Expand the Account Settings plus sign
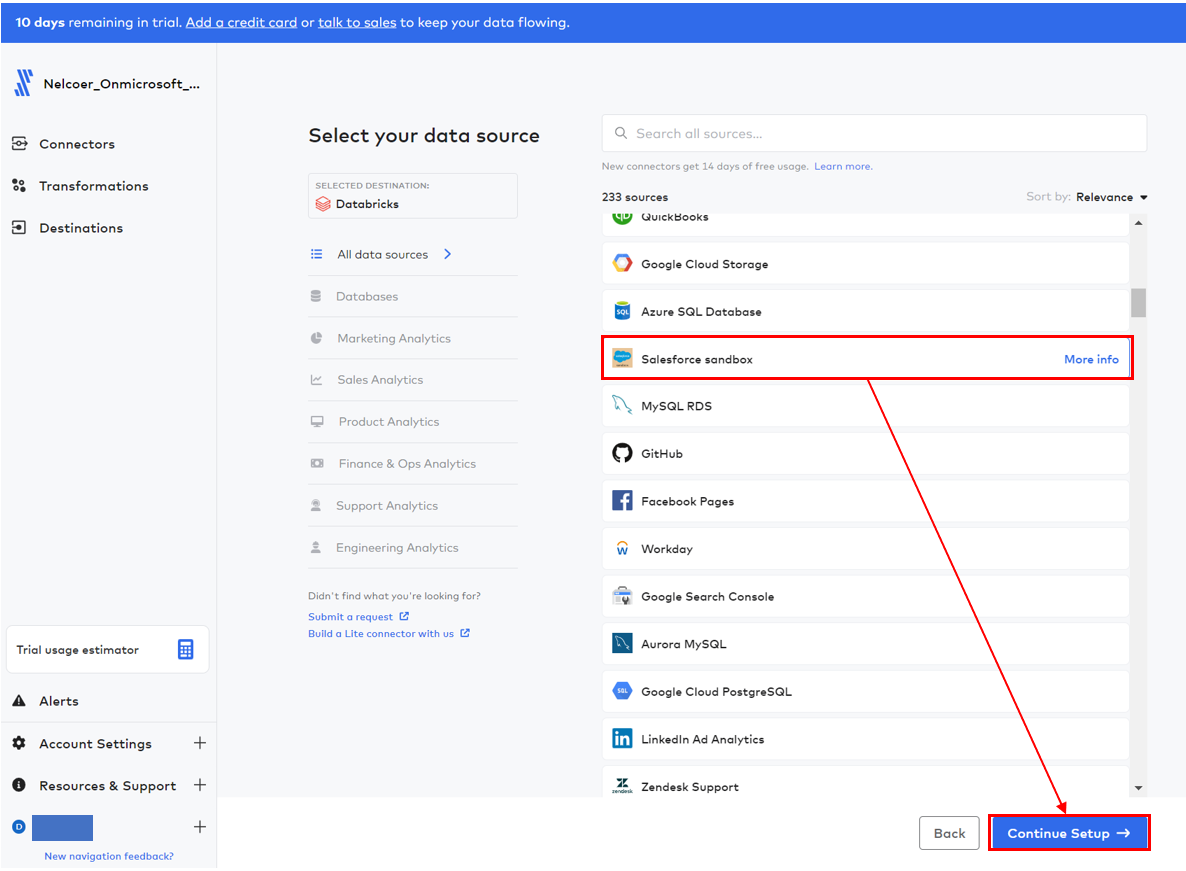The width and height of the screenshot is (1186, 871). 200,743
